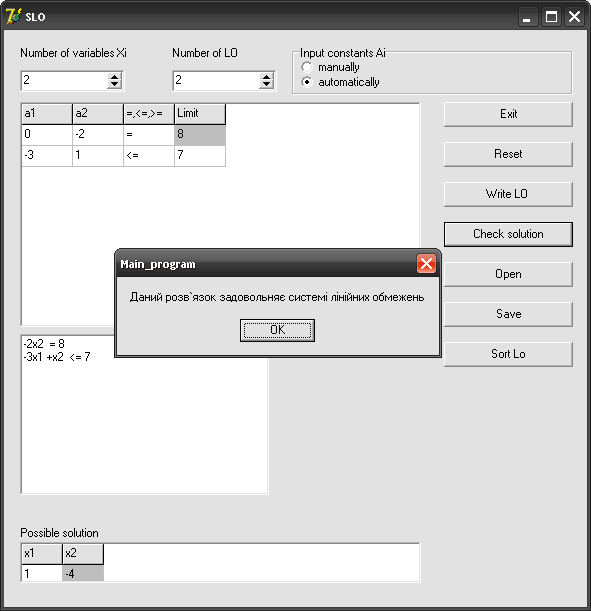The height and width of the screenshot is (611, 591).
Task: Click the x1 header in Possible solution
Action: coord(42,554)
